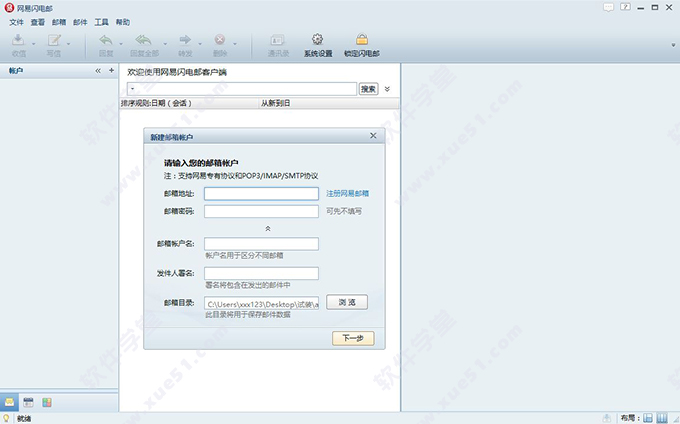Select the horizontal split layout icon
The image size is (680, 424).
pos(648,418)
